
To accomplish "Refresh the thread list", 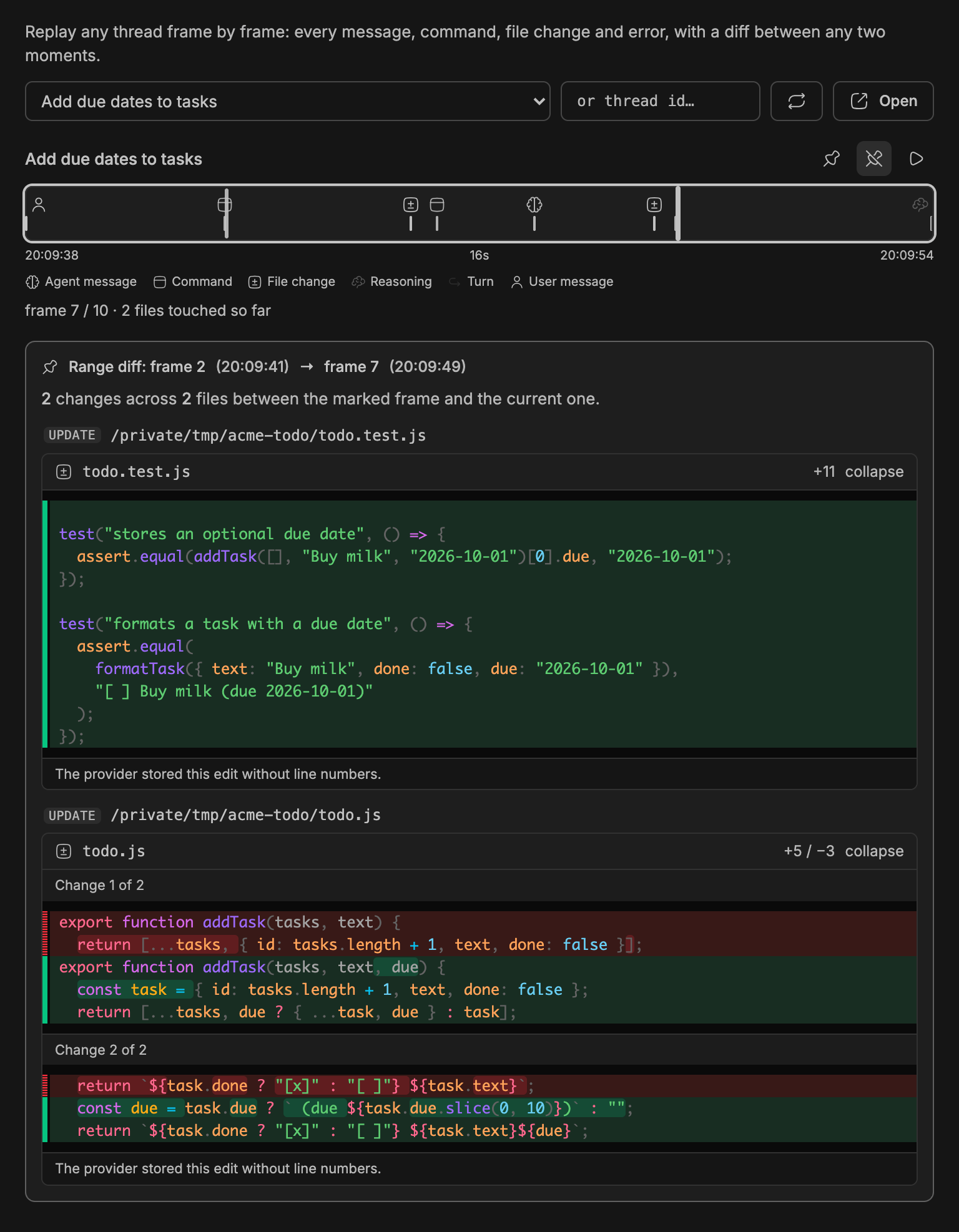I will point(797,101).
